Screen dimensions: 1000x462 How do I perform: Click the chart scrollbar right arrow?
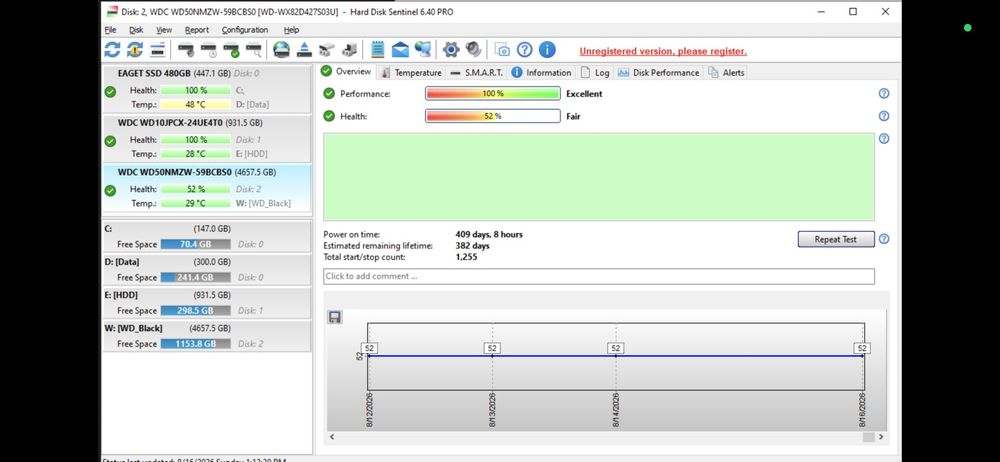point(881,437)
